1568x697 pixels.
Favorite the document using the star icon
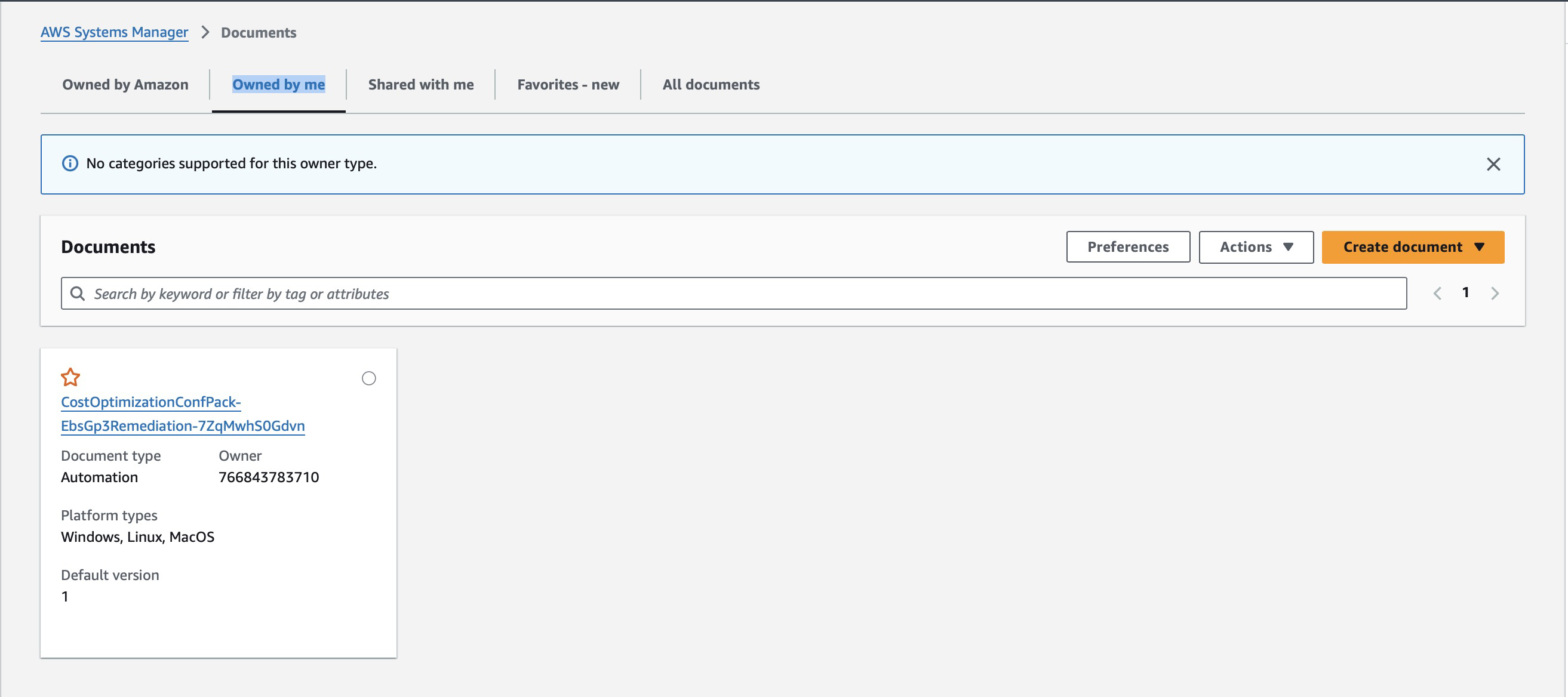70,377
